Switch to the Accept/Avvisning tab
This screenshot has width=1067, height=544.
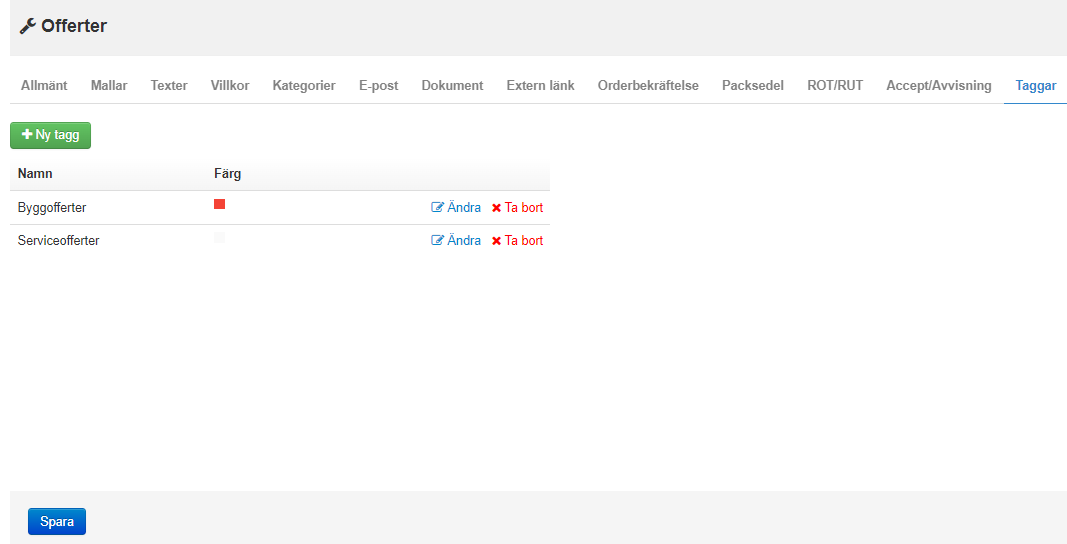[938, 86]
